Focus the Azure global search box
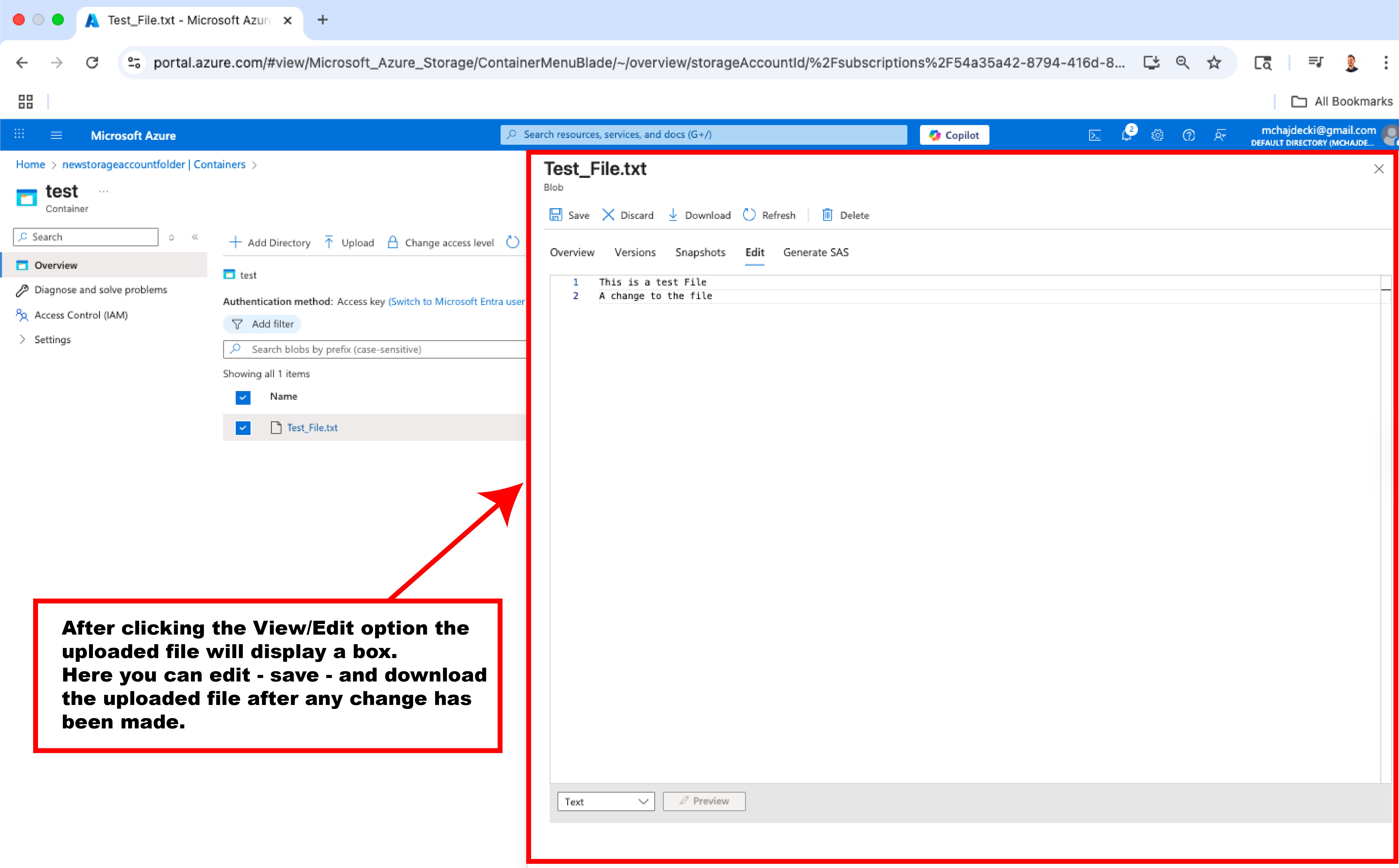 tap(703, 134)
